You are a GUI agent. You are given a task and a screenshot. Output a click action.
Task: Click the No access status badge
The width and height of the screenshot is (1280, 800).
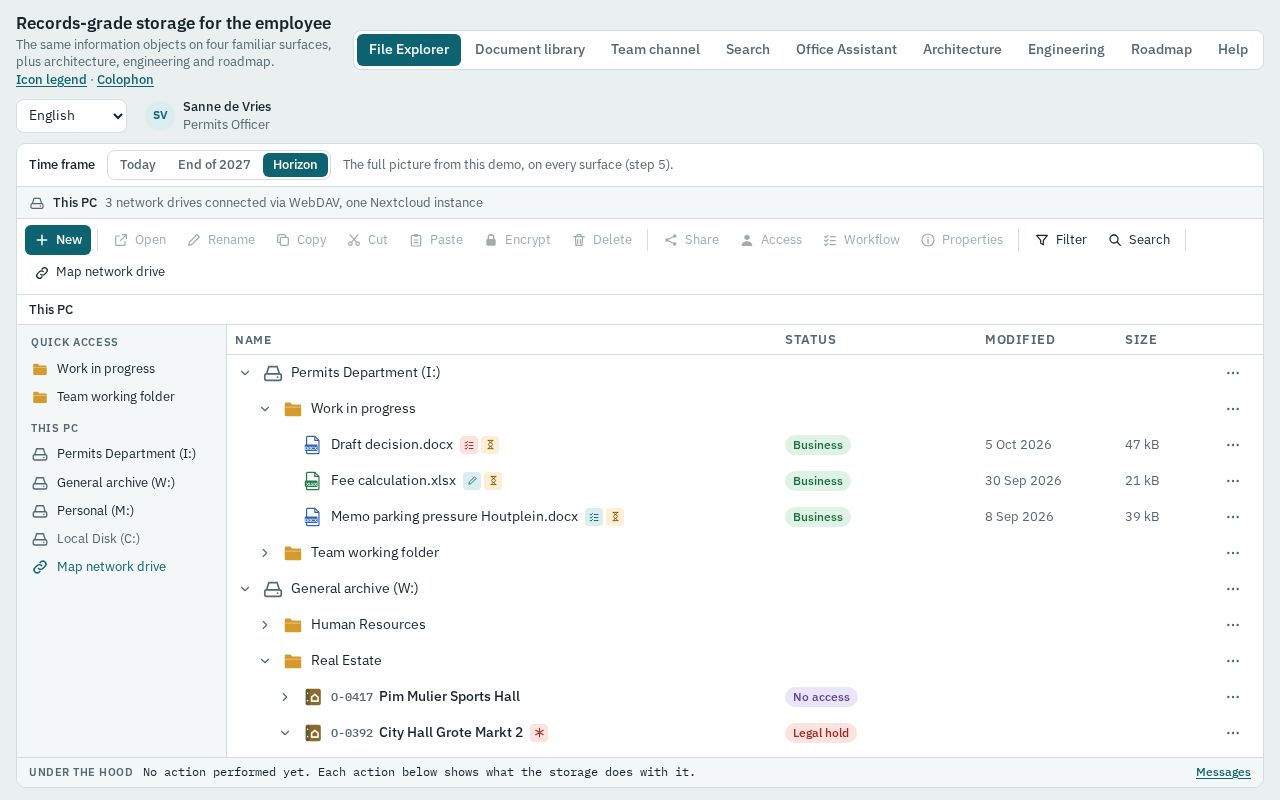(x=821, y=697)
